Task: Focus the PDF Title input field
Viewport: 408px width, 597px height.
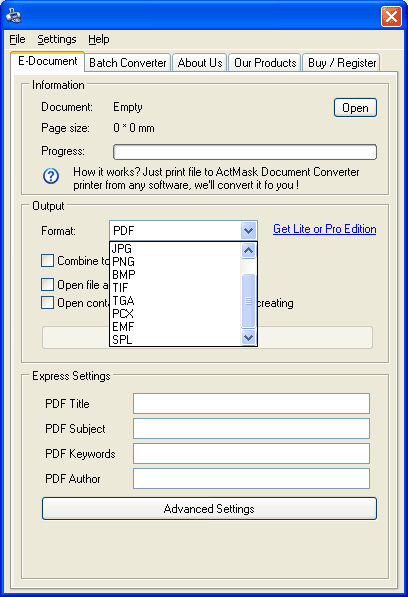Action: [251, 404]
